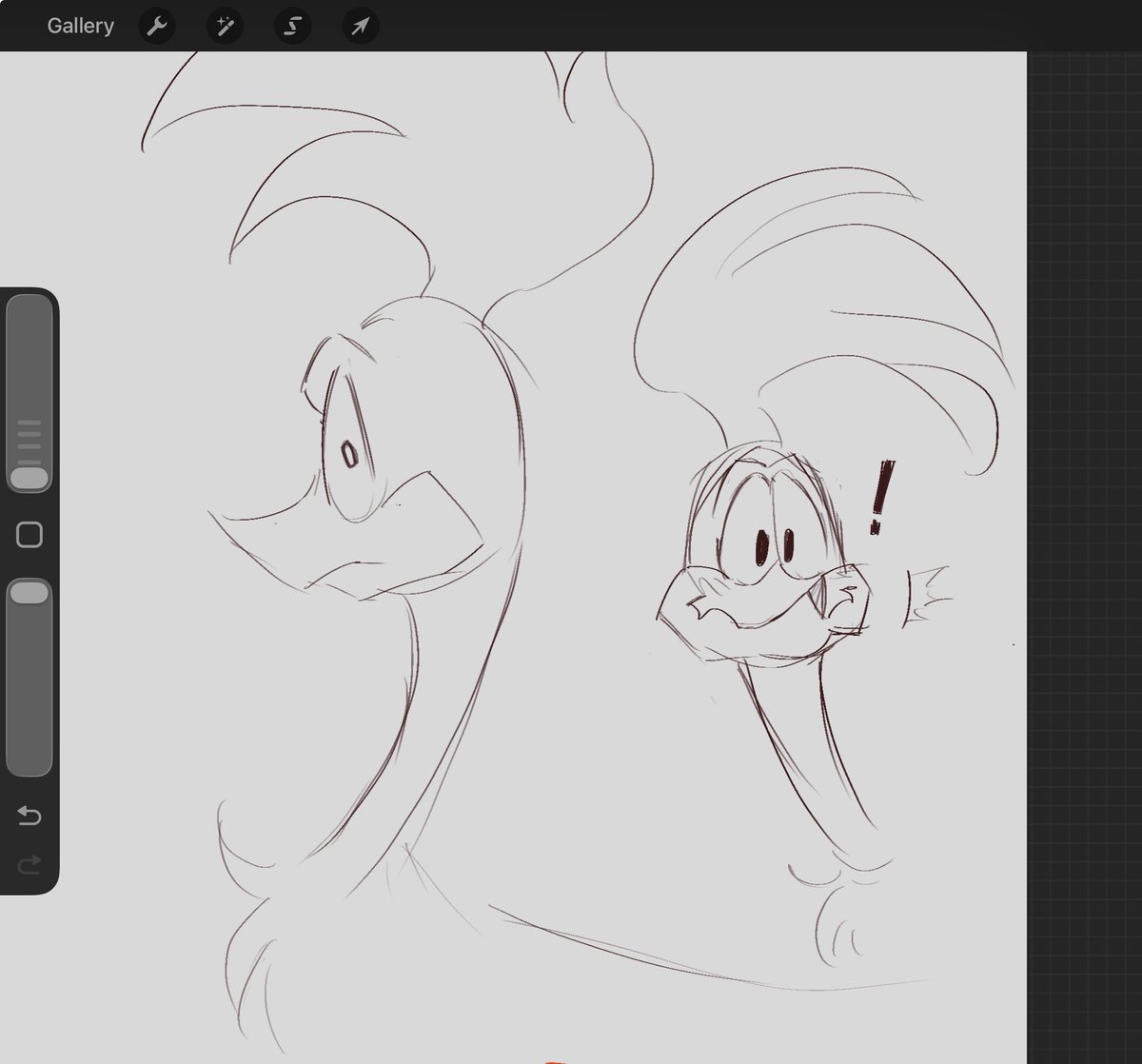Click the brush size slider handle
The height and width of the screenshot is (1064, 1142).
point(29,478)
